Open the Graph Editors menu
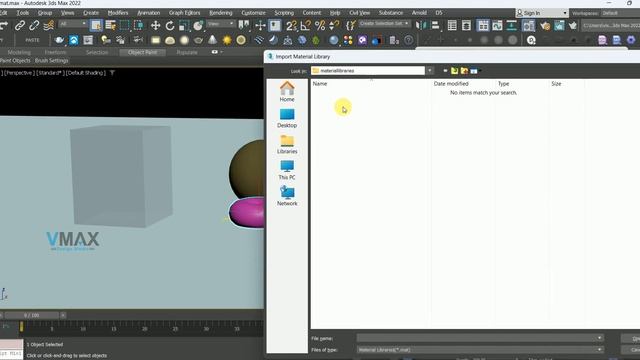Screen dimensions: 640x360 coord(184,13)
